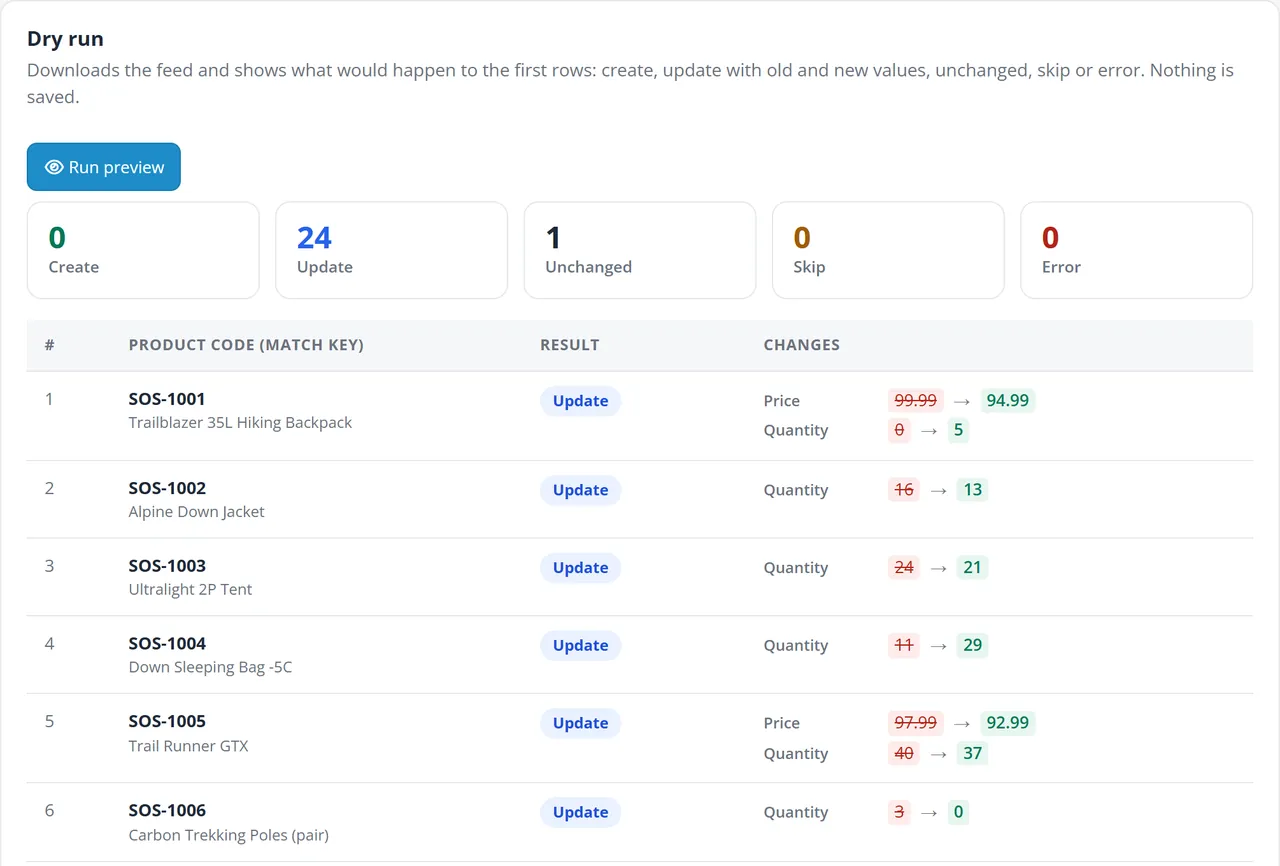The height and width of the screenshot is (866, 1280).
Task: Click new quantity 13 for SOS-1002
Action: pyautogui.click(x=973, y=490)
